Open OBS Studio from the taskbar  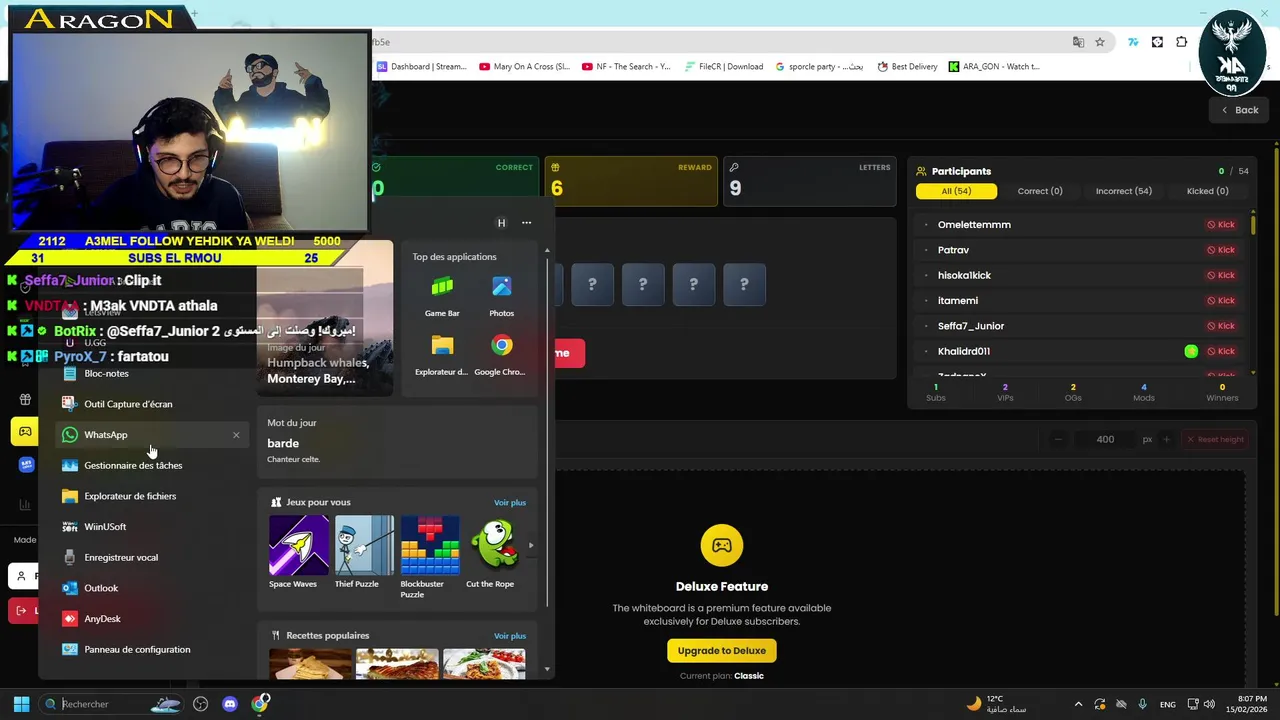[201, 704]
